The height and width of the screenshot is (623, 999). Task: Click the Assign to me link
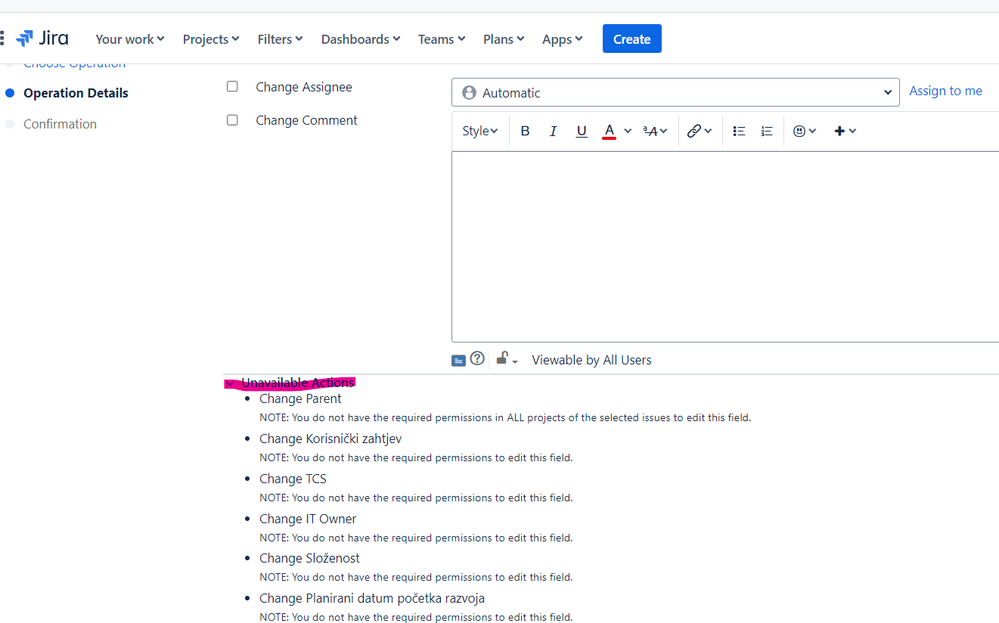click(x=945, y=91)
